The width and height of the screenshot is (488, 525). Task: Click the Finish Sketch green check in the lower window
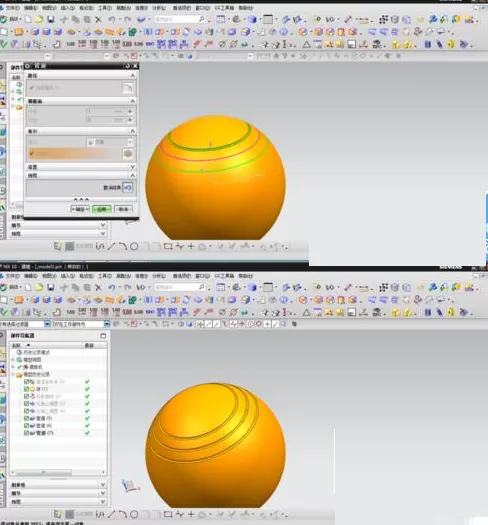pyautogui.click(x=4, y=312)
